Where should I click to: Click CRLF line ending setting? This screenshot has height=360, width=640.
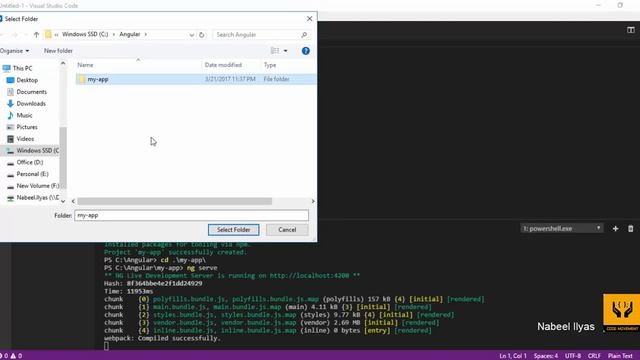click(x=594, y=356)
